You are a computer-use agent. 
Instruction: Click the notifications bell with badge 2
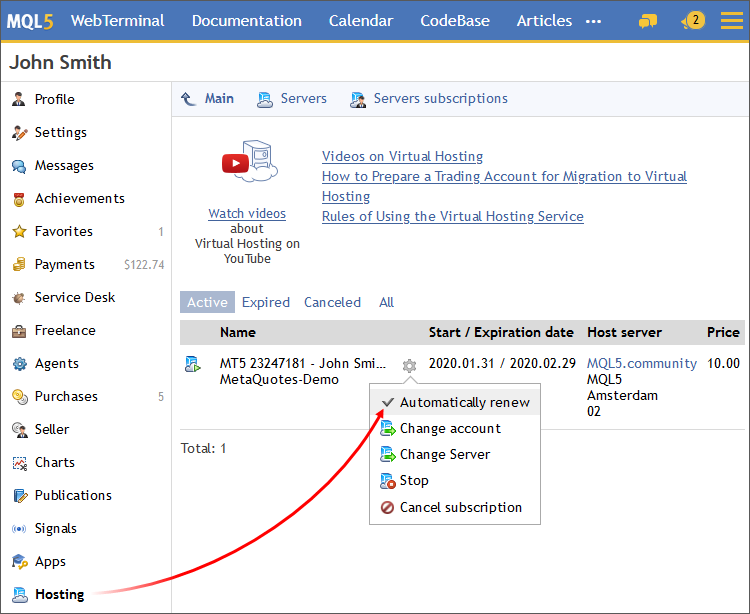click(x=691, y=21)
